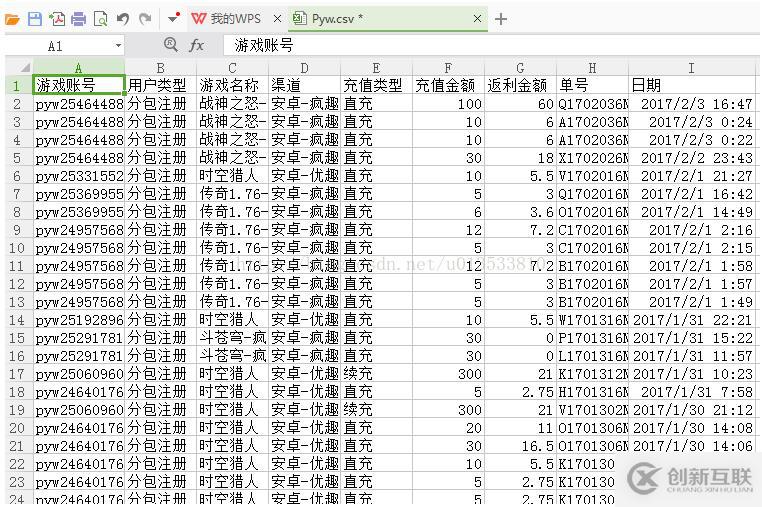Select the 日期 header cell

692,86
